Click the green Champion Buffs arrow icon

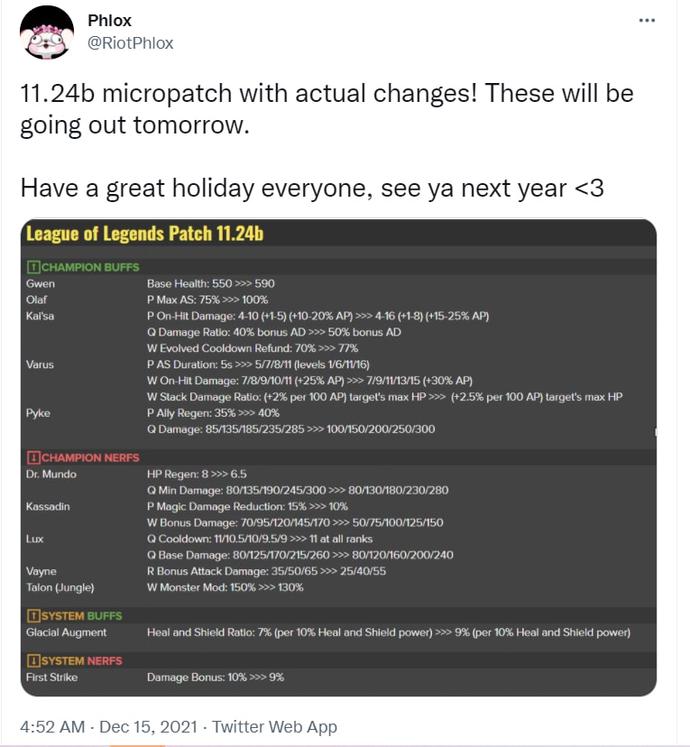tap(32, 267)
